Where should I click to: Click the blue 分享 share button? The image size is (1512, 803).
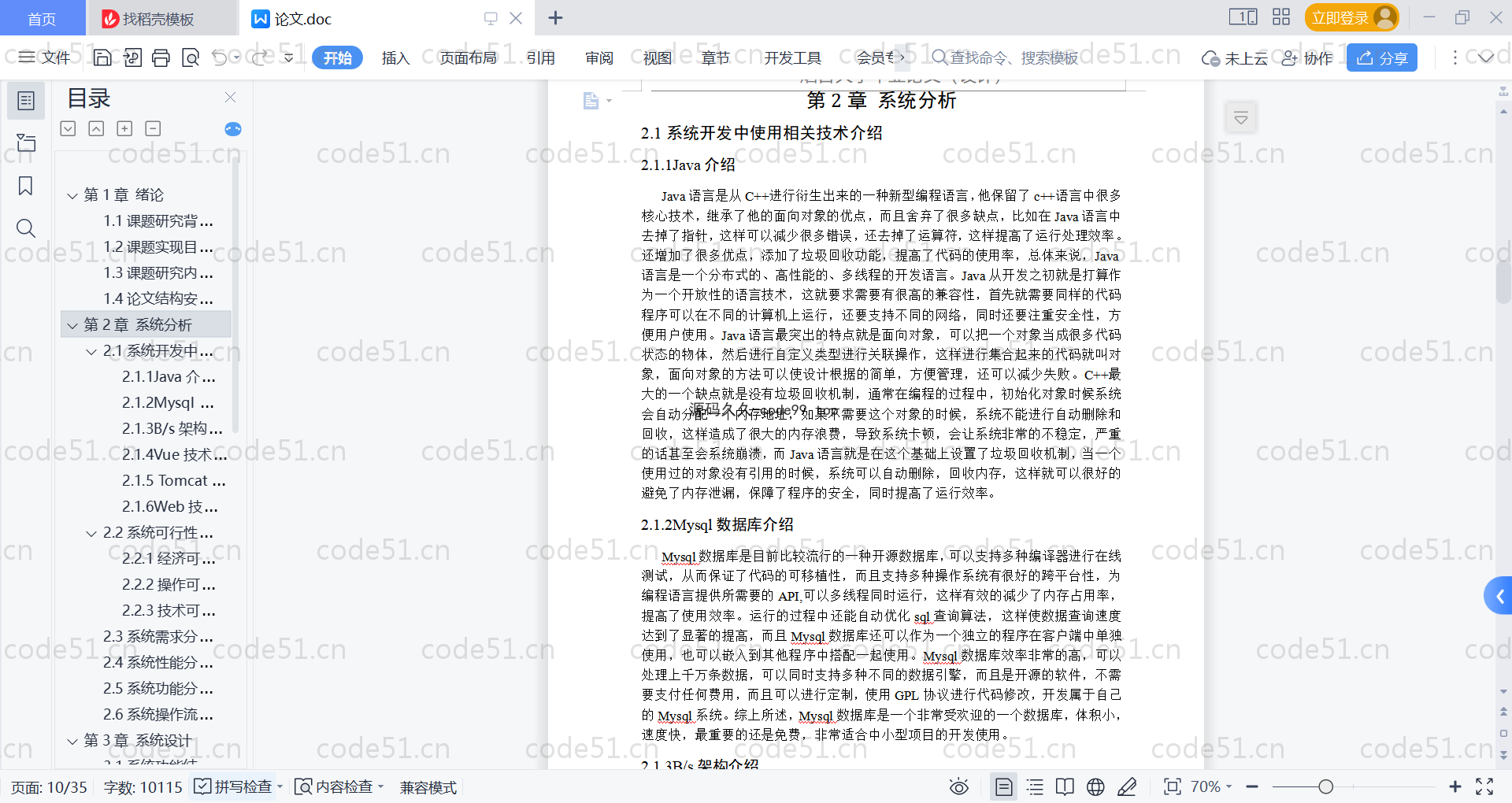[x=1382, y=57]
